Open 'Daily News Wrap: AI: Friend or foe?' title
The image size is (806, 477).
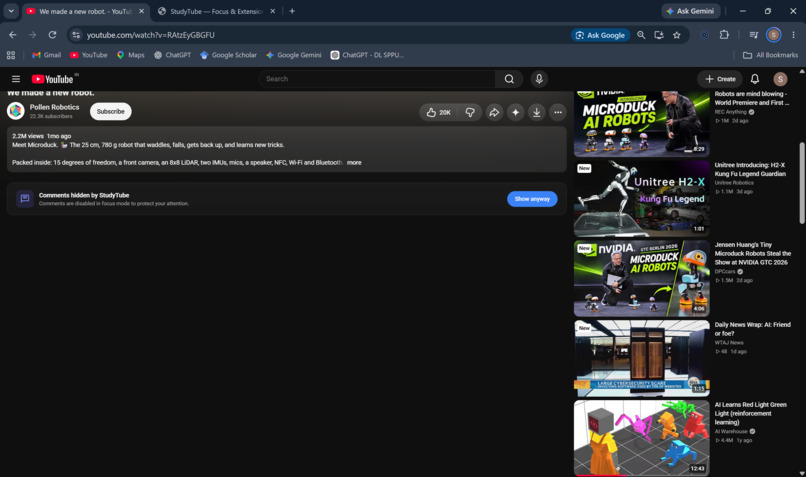[753, 329]
